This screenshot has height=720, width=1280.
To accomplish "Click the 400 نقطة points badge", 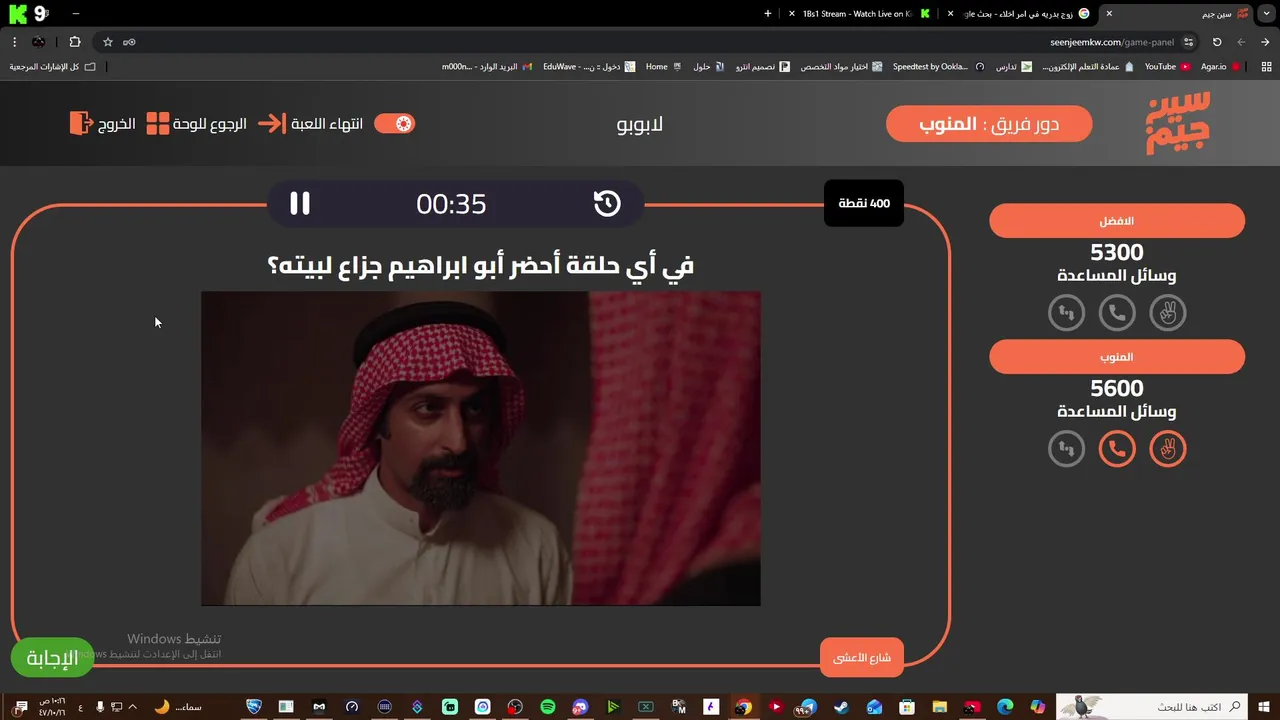I will [864, 203].
